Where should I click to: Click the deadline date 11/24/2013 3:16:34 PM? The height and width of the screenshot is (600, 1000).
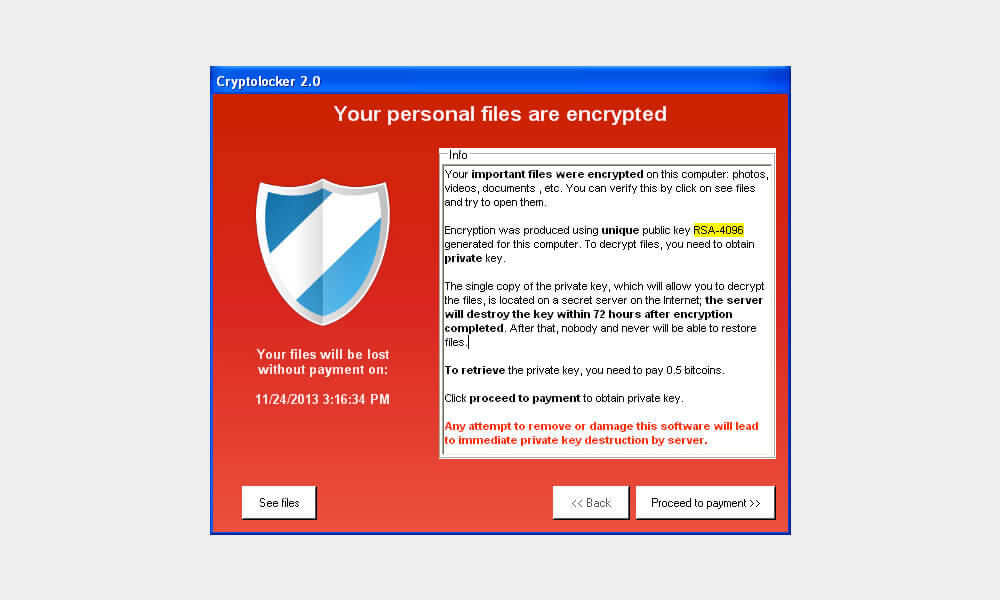(x=322, y=399)
